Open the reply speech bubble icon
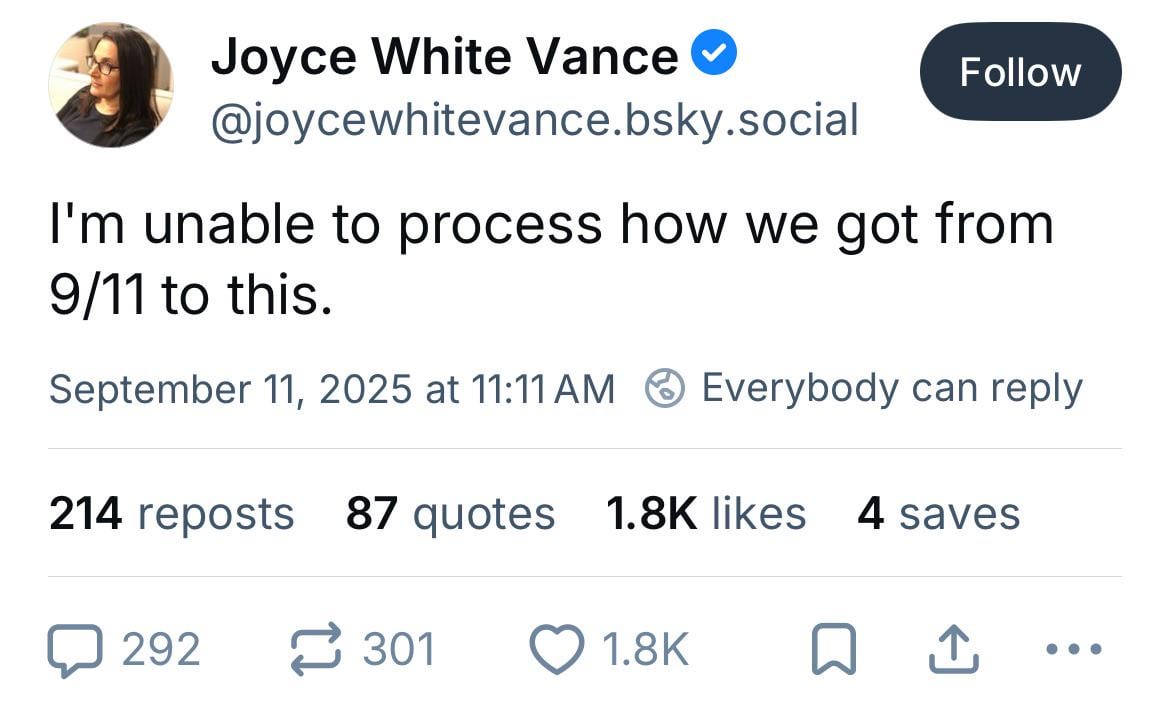Viewport: 1170px width, 727px height. click(75, 649)
